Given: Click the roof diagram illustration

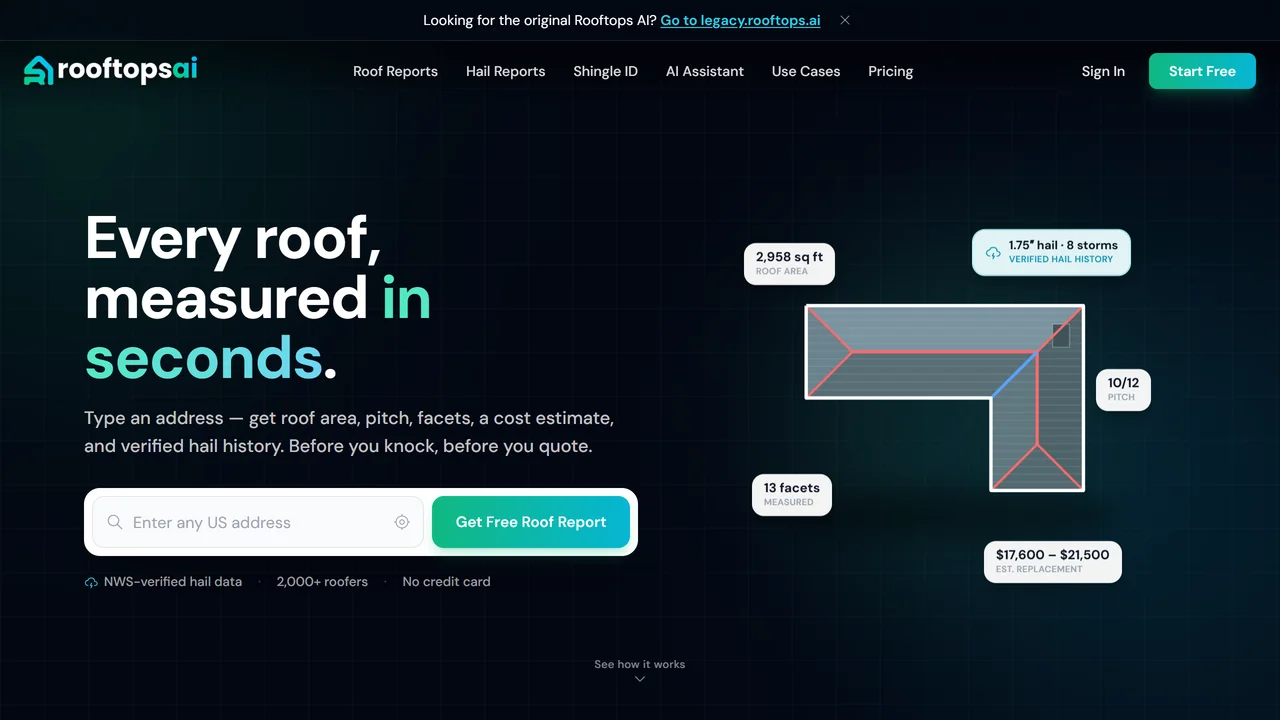Looking at the screenshot, I should point(945,398).
